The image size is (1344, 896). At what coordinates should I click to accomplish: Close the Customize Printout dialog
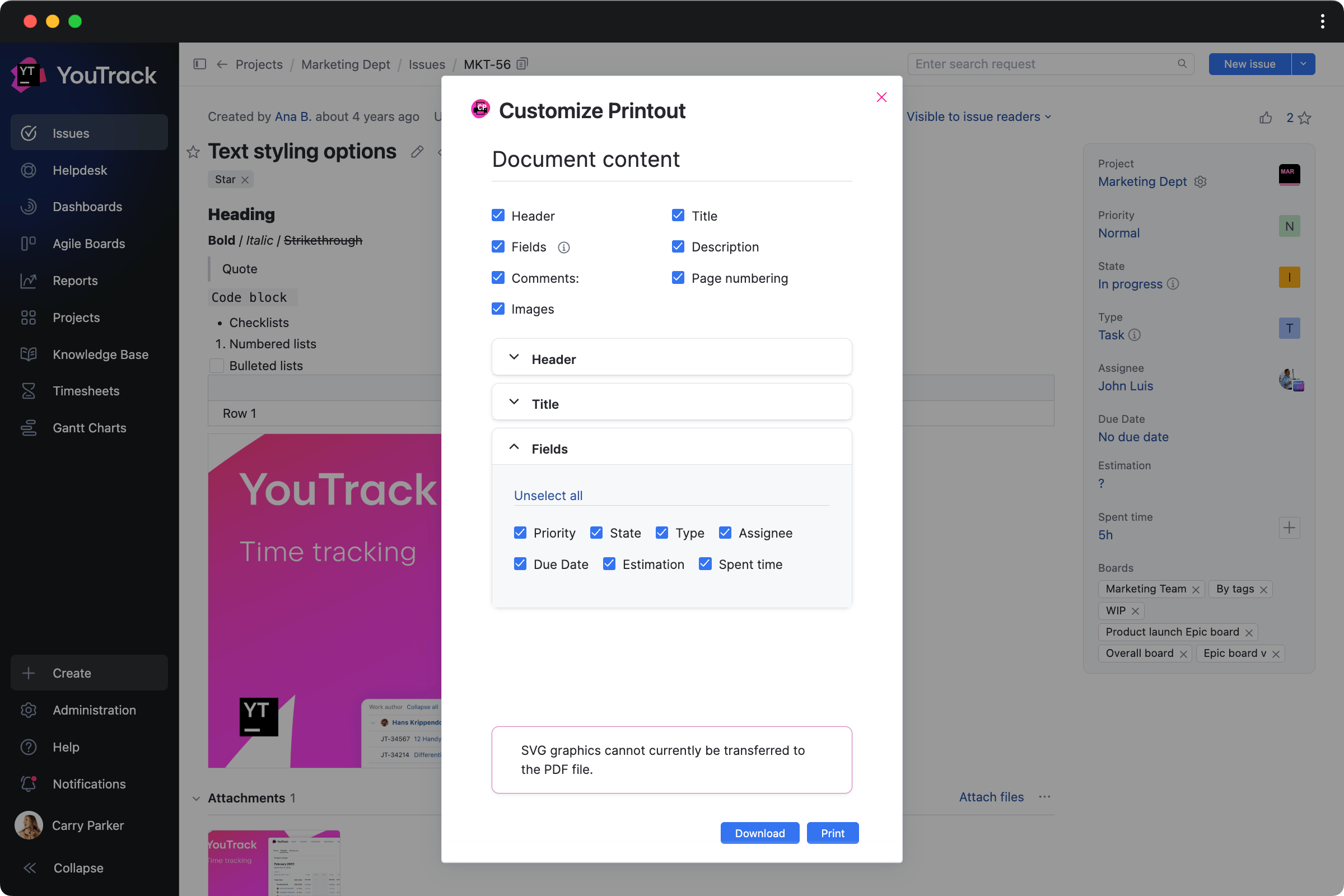pyautogui.click(x=881, y=97)
